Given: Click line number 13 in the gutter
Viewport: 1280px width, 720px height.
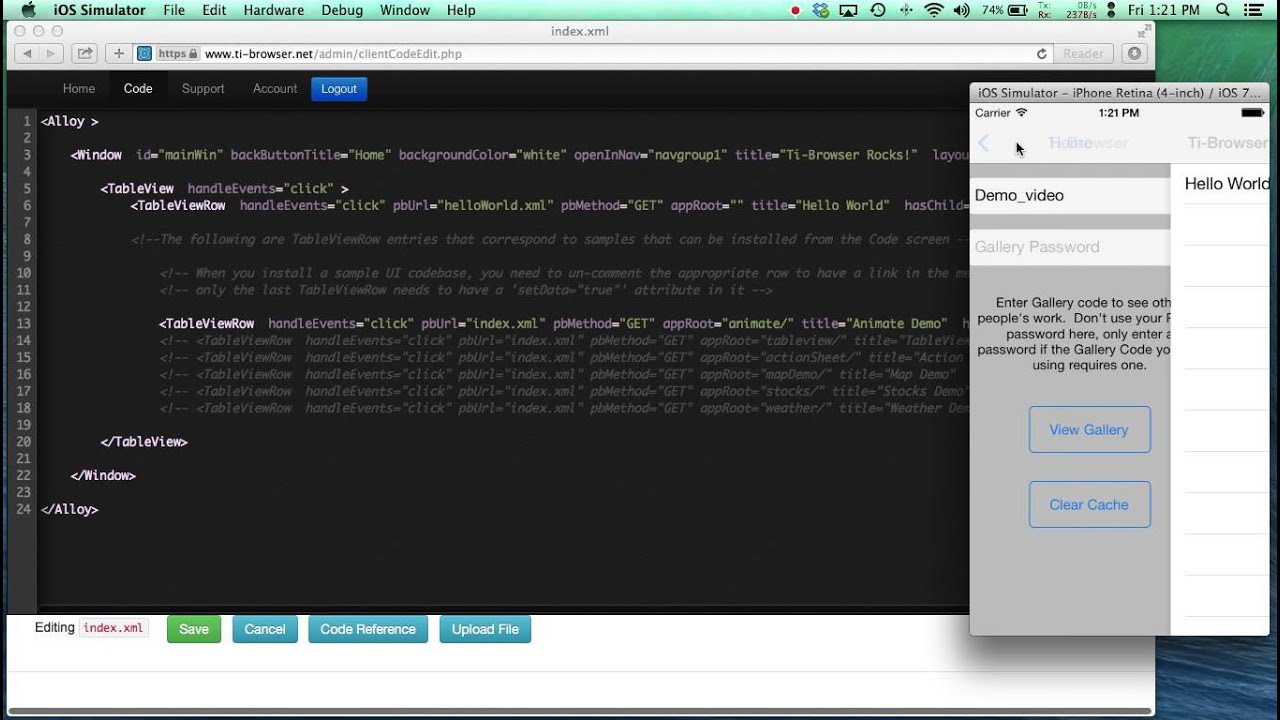Looking at the screenshot, I should point(24,324).
